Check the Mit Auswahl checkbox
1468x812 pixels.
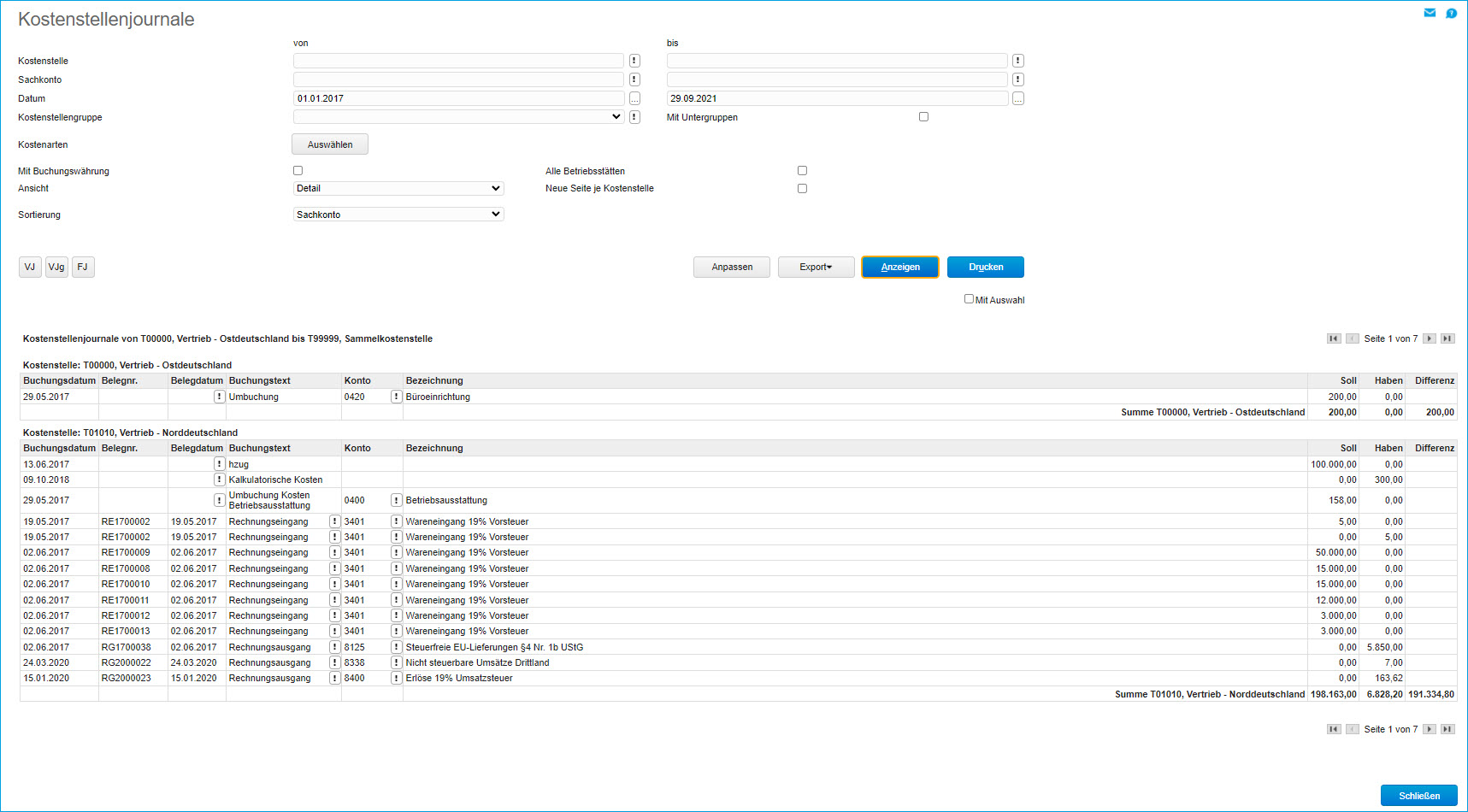click(969, 299)
